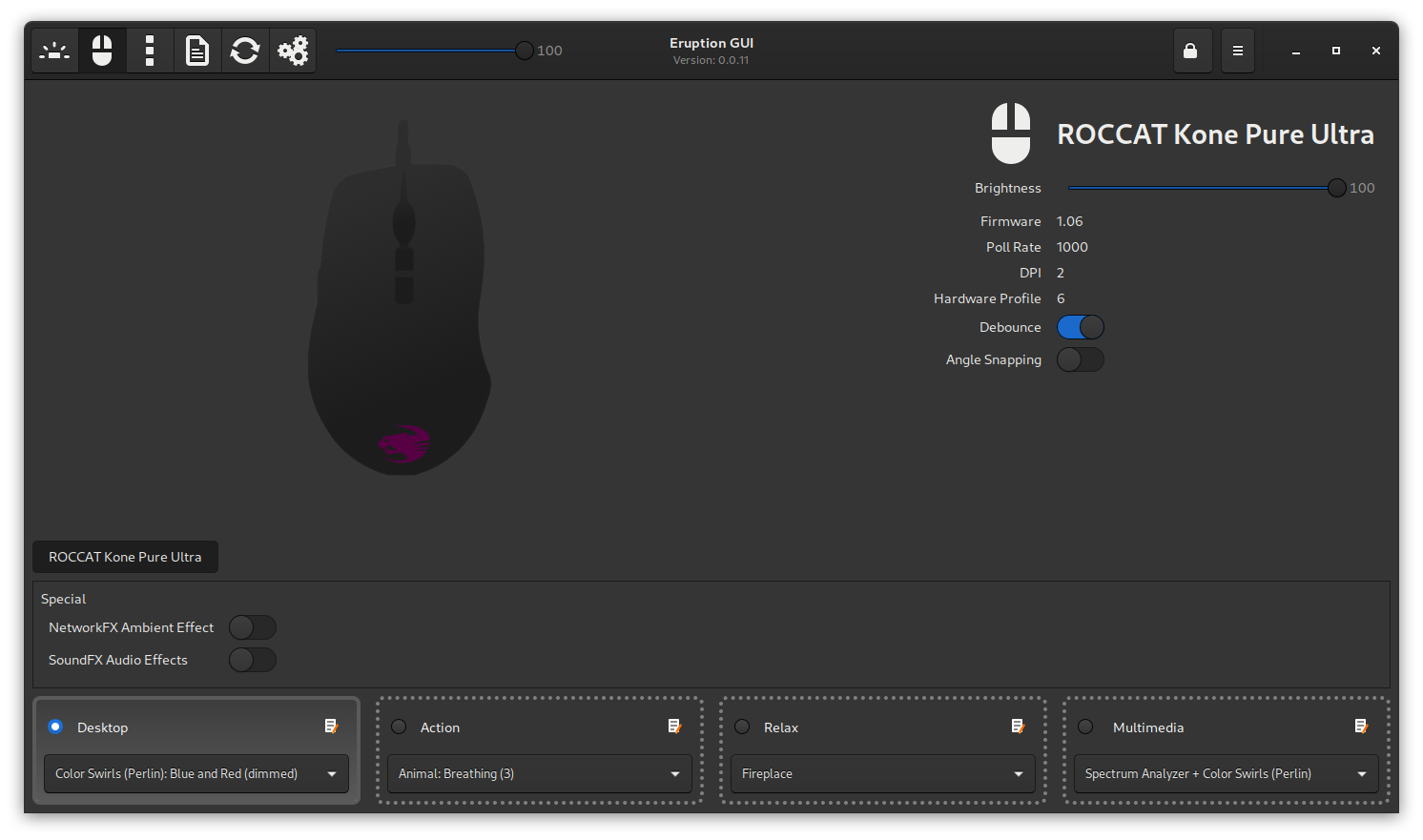Viewport: 1423px width, 840px height.
Task: Adjust the device Brightness slider
Action: click(1206, 188)
